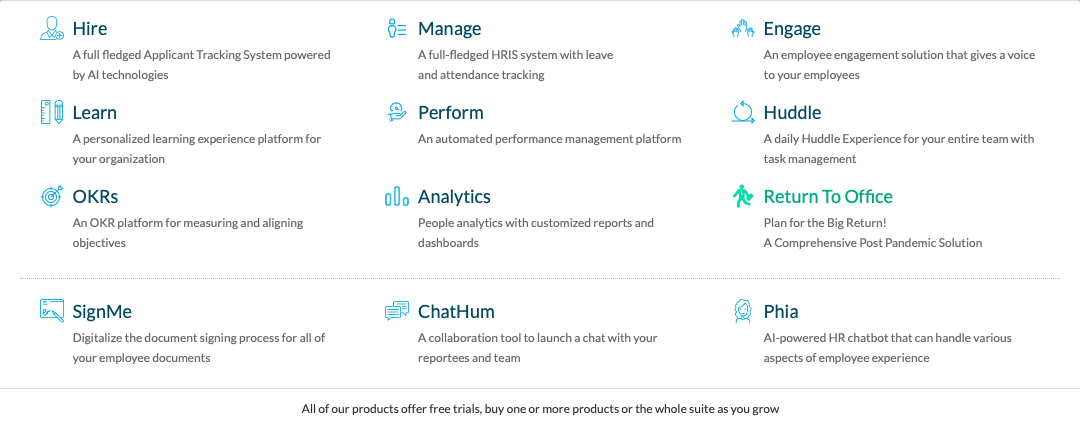Click the Learn description about personalized learning

tap(197, 148)
